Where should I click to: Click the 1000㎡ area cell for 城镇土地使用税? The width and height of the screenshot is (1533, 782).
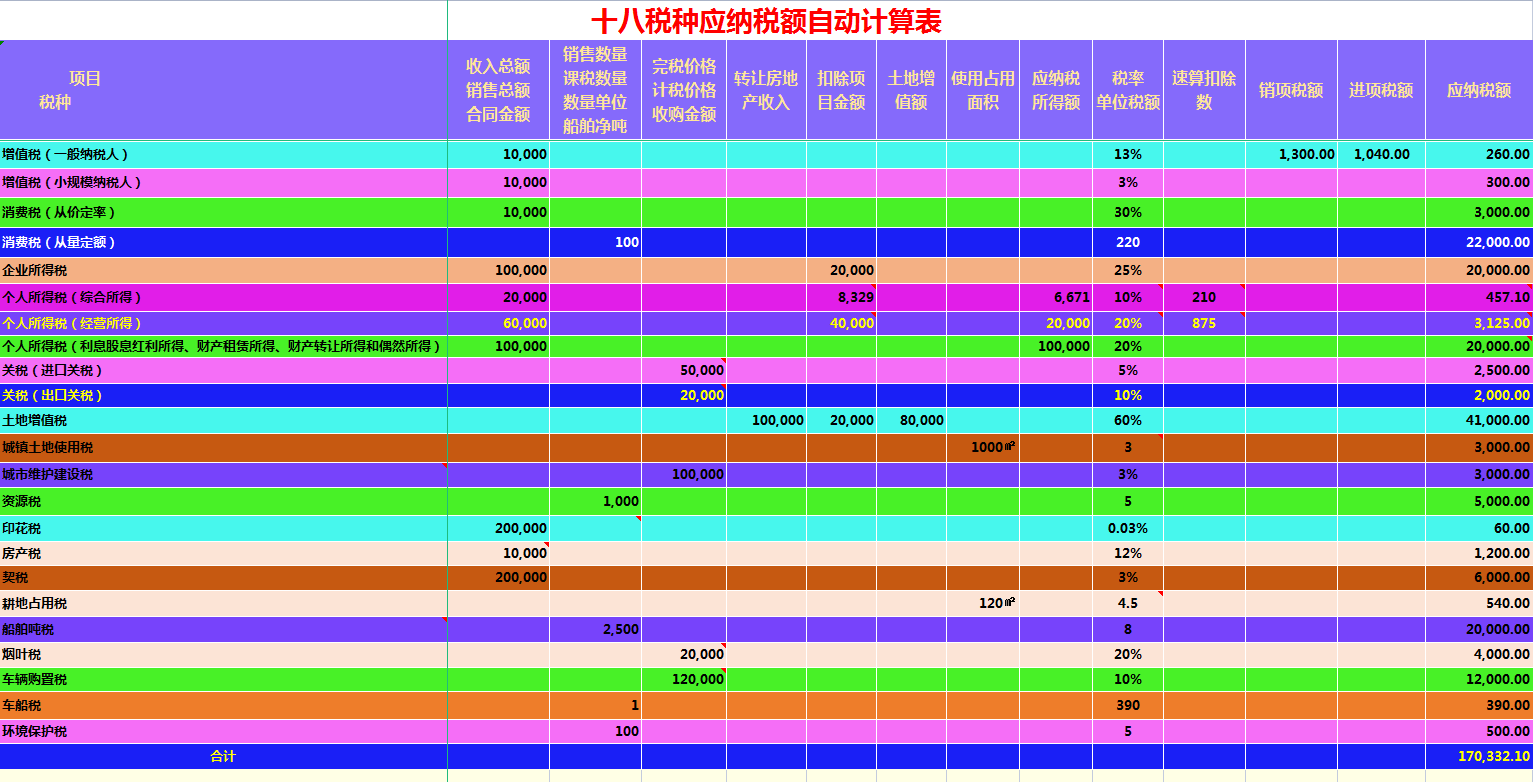(x=985, y=447)
